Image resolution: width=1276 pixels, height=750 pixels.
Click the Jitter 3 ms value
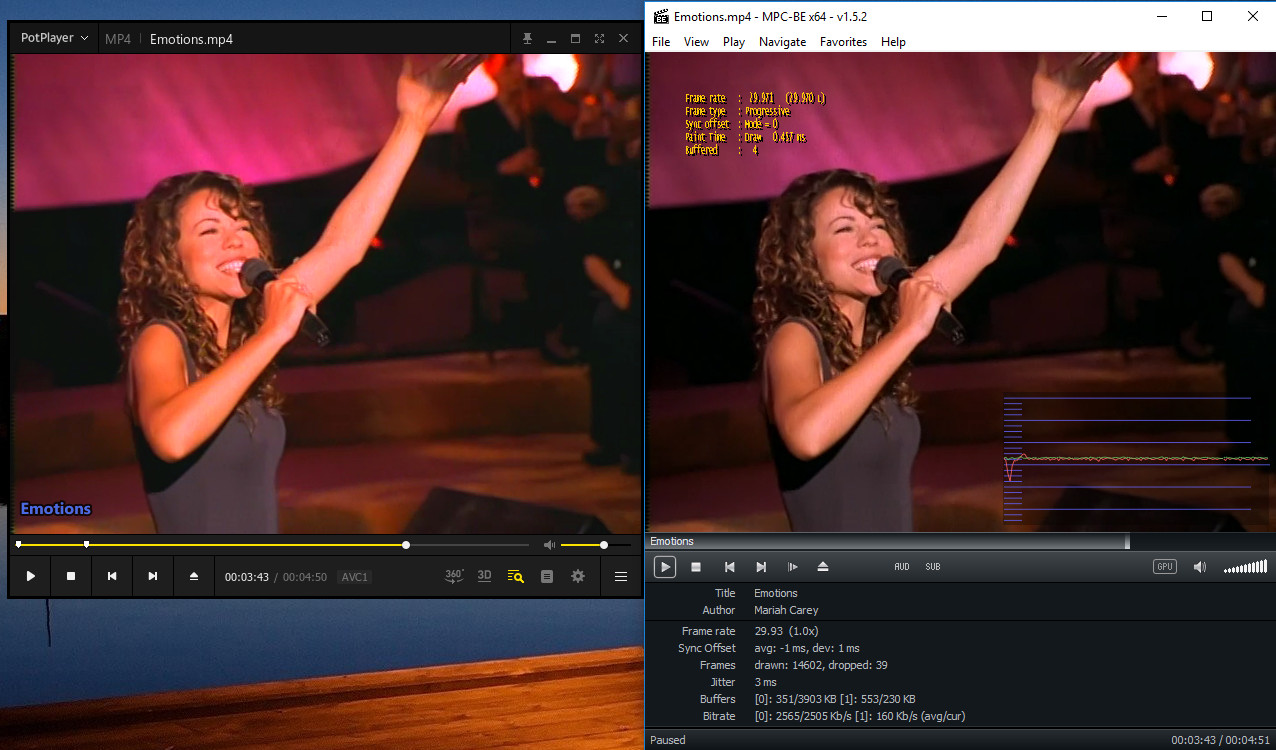pos(767,682)
